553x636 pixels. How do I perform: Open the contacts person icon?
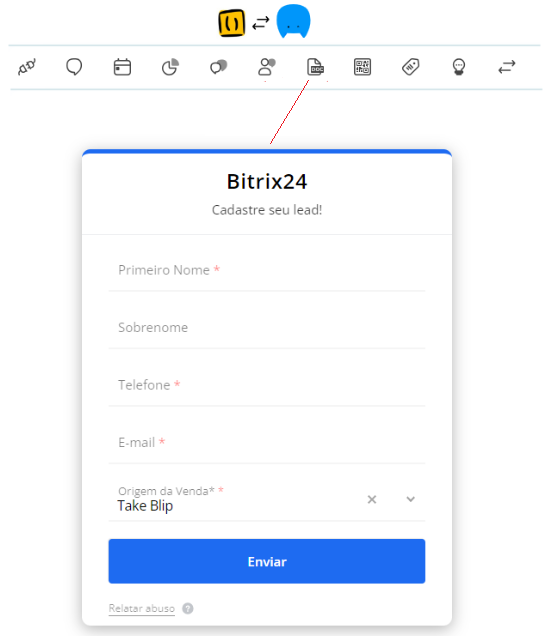tap(267, 67)
